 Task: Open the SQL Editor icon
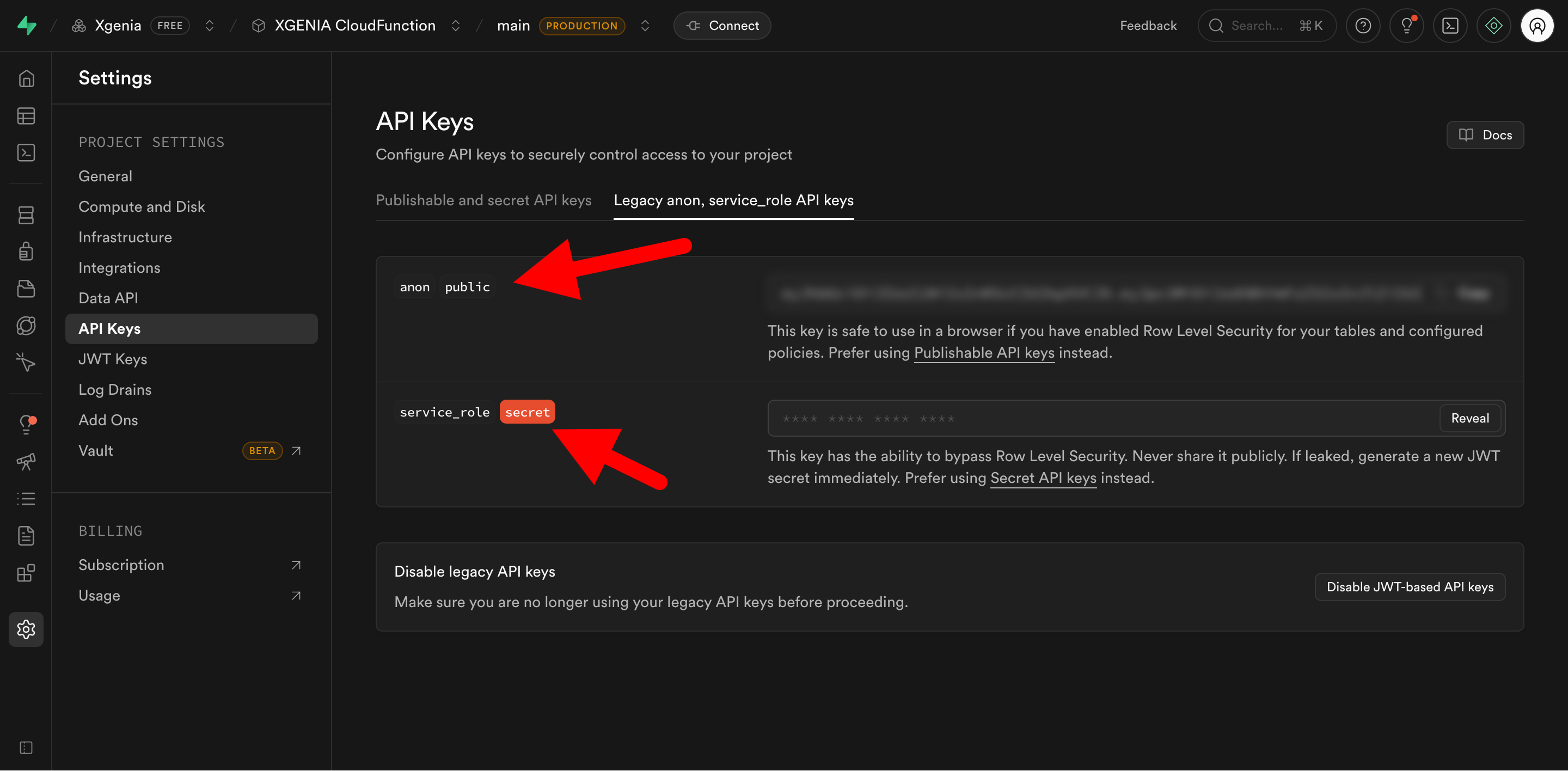pyautogui.click(x=26, y=153)
